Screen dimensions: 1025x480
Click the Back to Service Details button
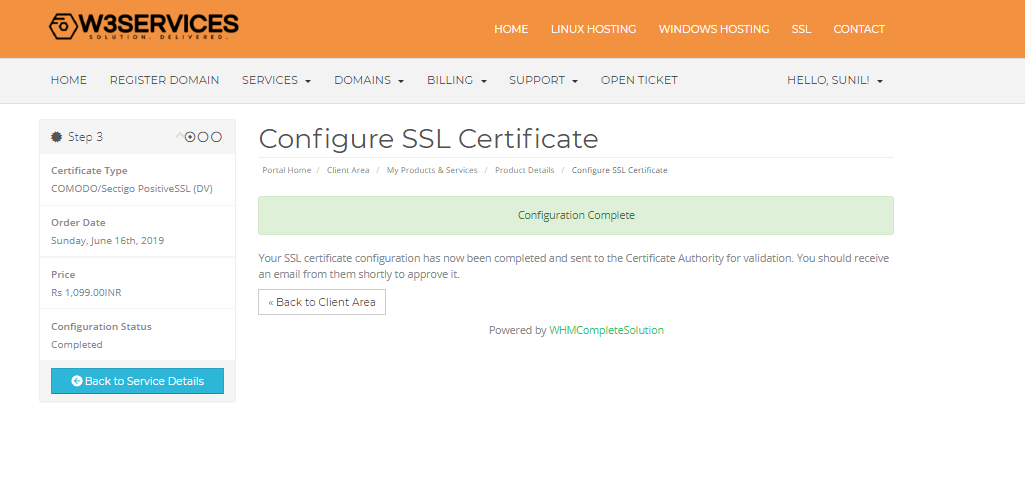137,381
